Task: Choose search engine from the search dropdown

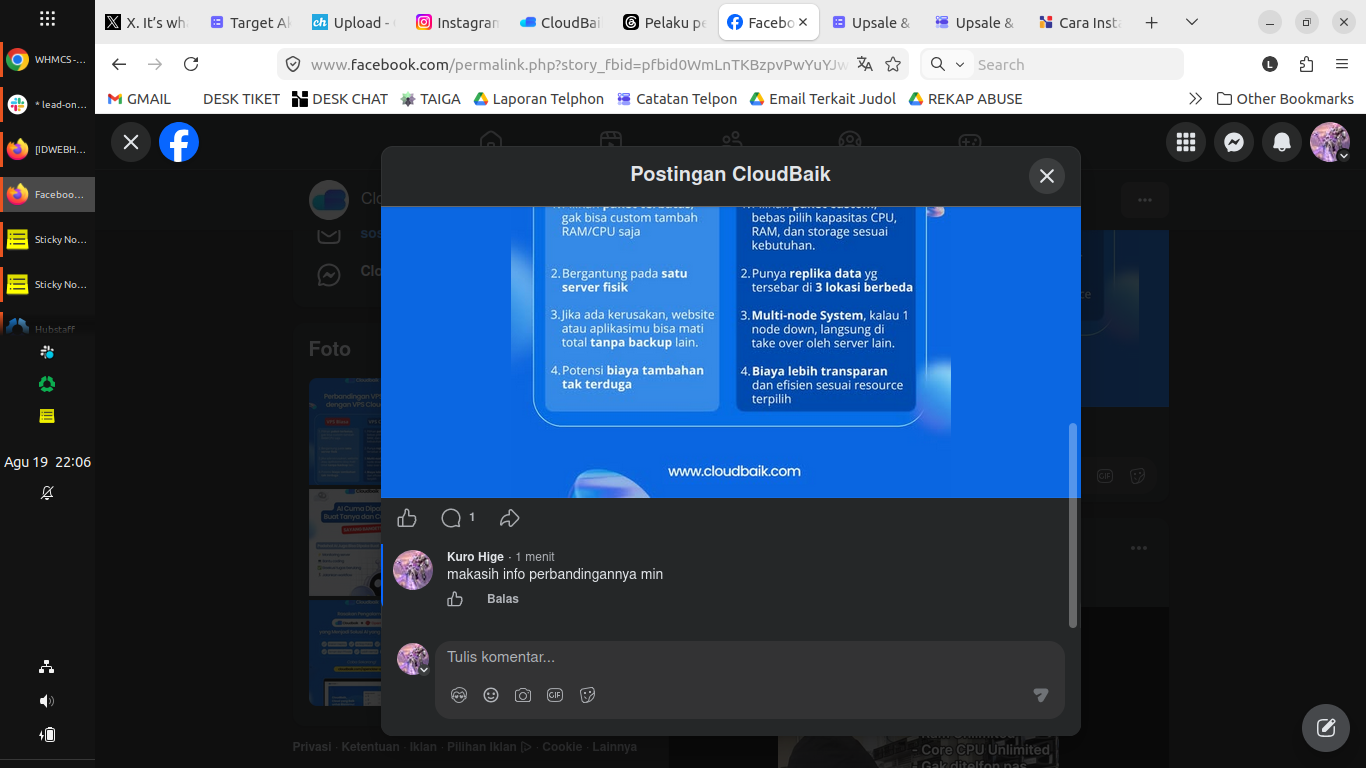Action: pyautogui.click(x=946, y=64)
